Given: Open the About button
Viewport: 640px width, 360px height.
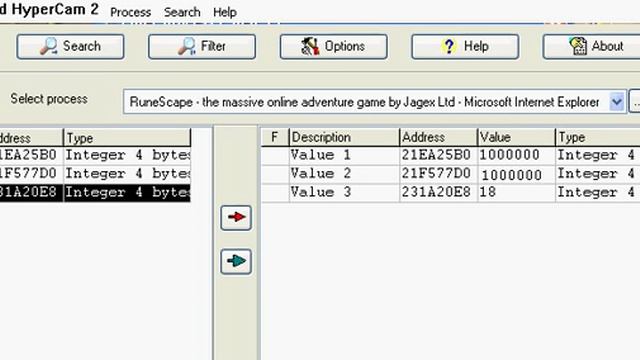Looking at the screenshot, I should click(592, 47).
